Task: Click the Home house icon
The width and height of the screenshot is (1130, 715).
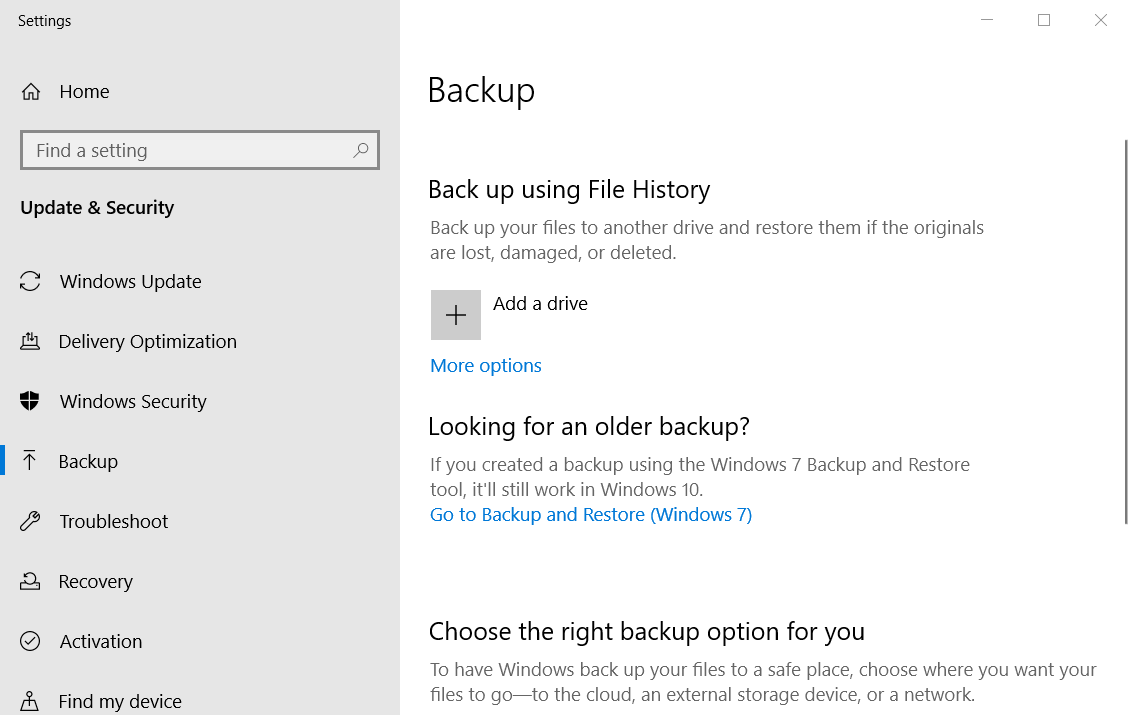Action: coord(31,92)
